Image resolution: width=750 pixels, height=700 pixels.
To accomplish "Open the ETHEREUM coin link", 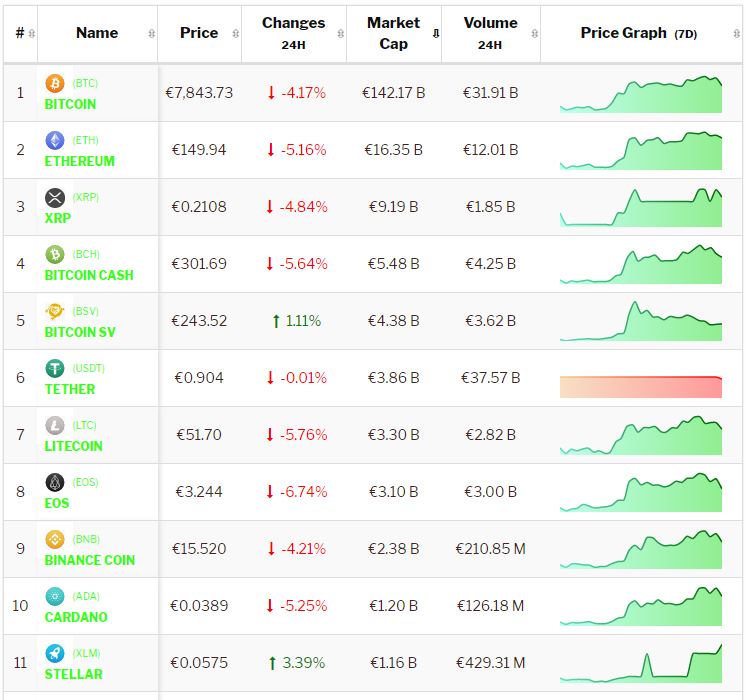I will pyautogui.click(x=80, y=161).
